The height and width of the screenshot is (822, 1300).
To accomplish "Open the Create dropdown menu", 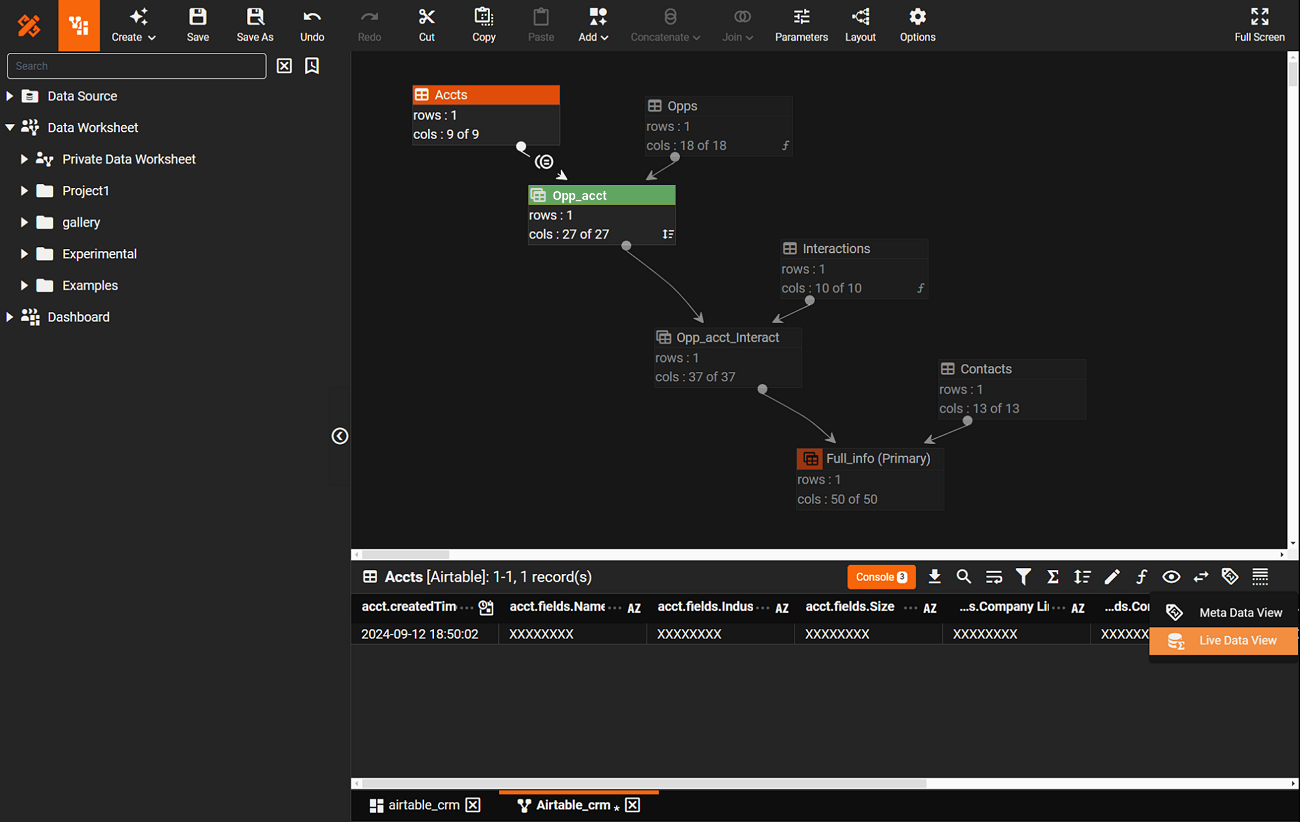I will pyautogui.click(x=134, y=25).
